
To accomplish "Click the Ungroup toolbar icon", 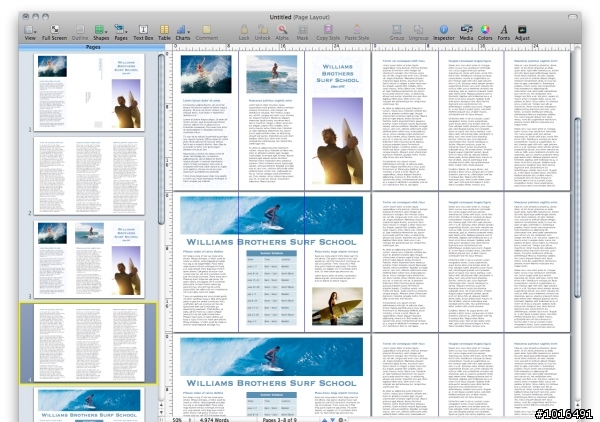I will click(x=418, y=33).
